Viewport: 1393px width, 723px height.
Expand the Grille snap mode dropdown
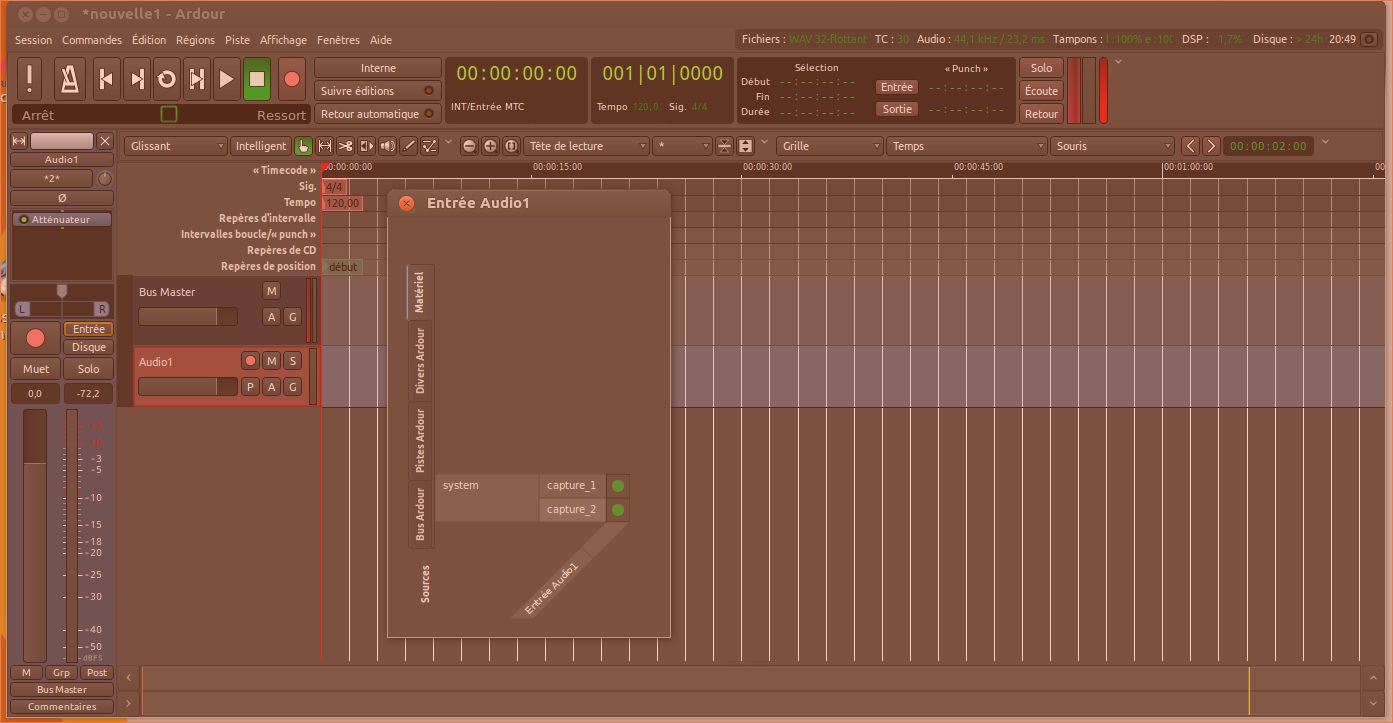tap(829, 146)
